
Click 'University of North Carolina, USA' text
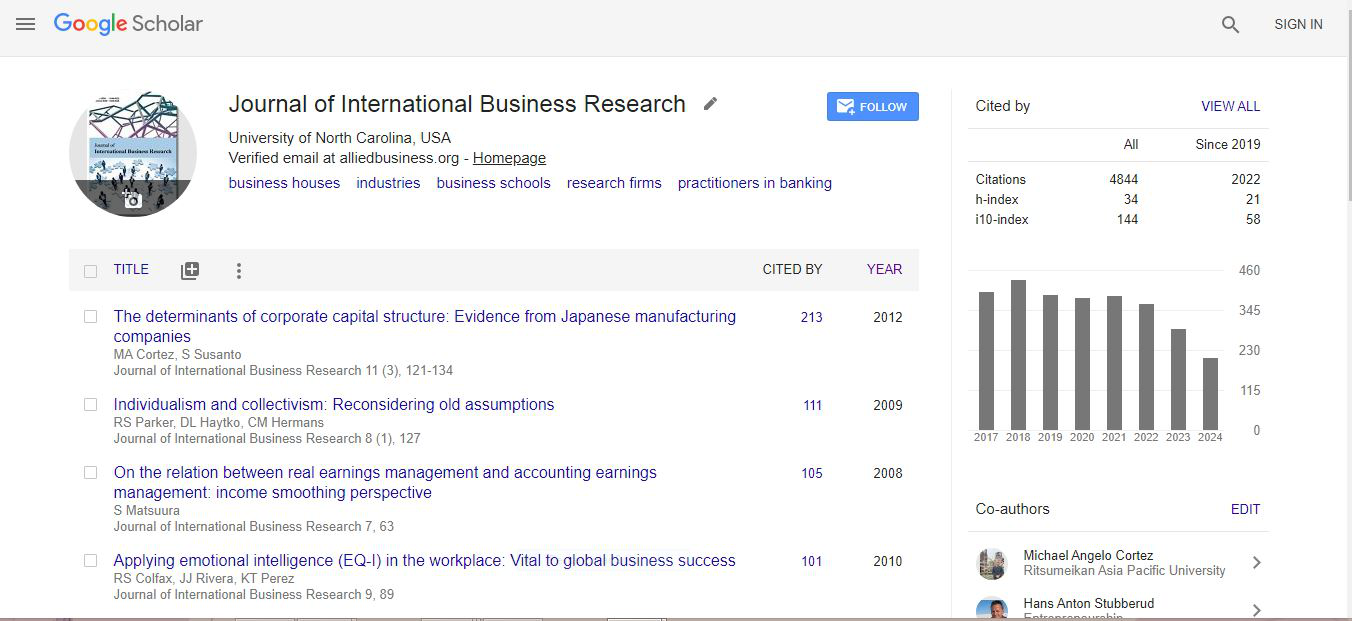tap(339, 138)
